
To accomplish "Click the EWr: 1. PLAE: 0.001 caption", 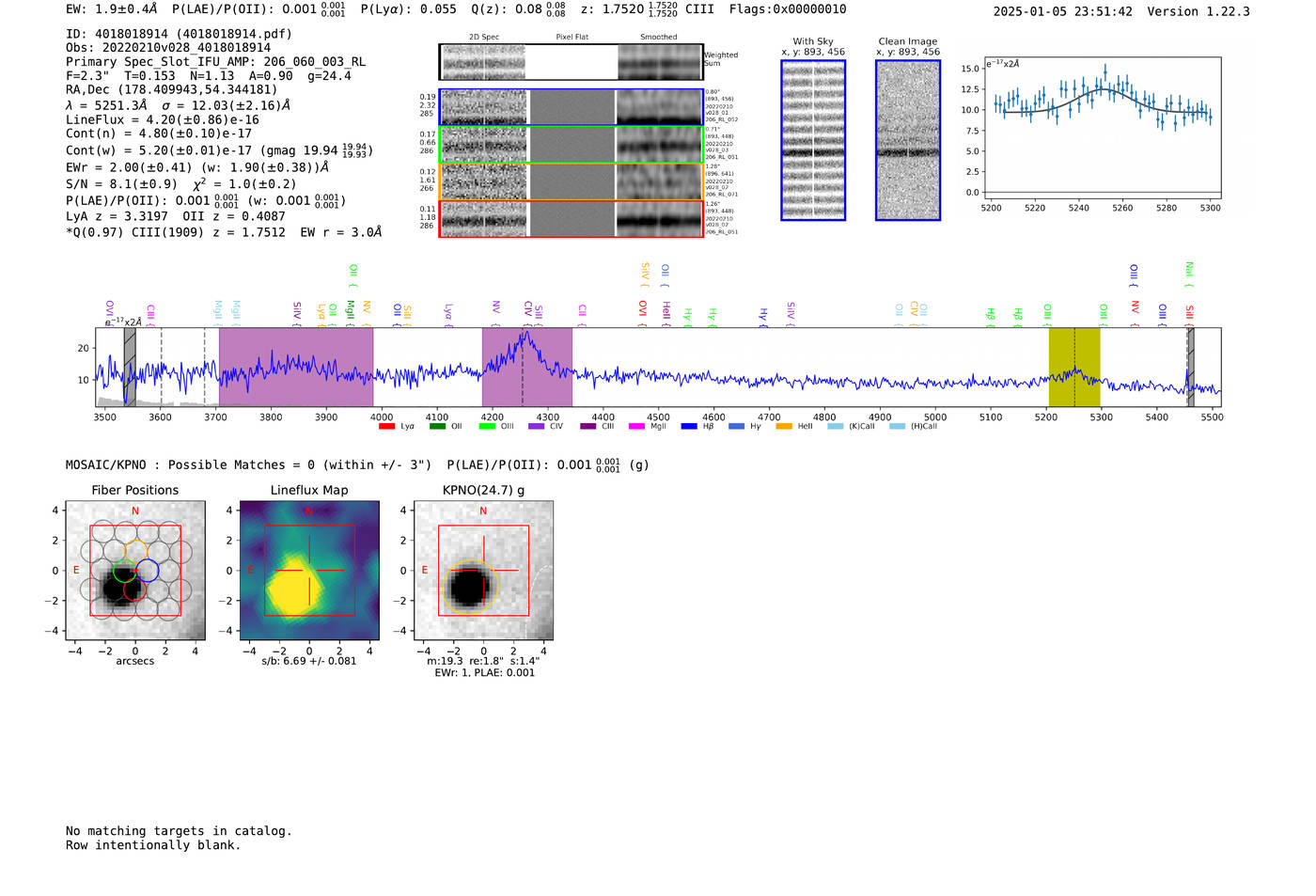I will click(x=484, y=672).
